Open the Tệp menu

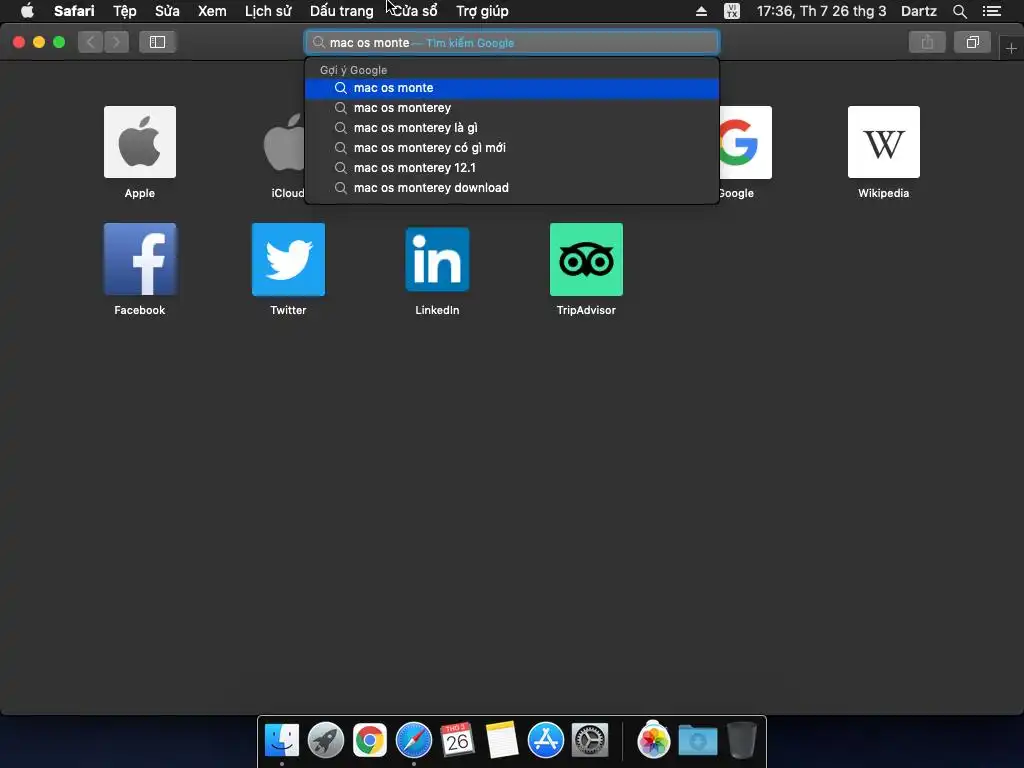125,11
